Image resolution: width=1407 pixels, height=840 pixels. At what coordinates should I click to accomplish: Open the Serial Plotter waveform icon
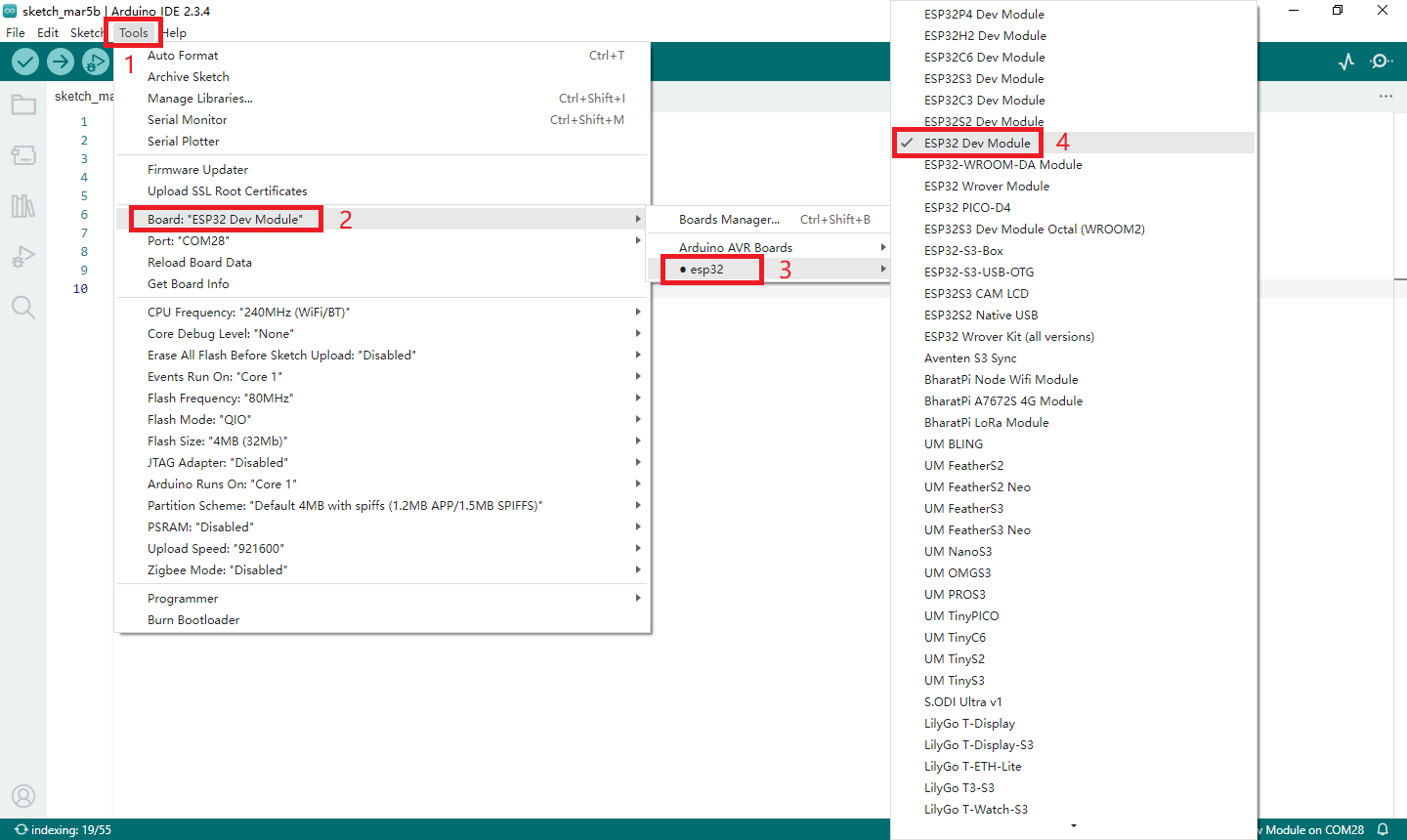1346,62
